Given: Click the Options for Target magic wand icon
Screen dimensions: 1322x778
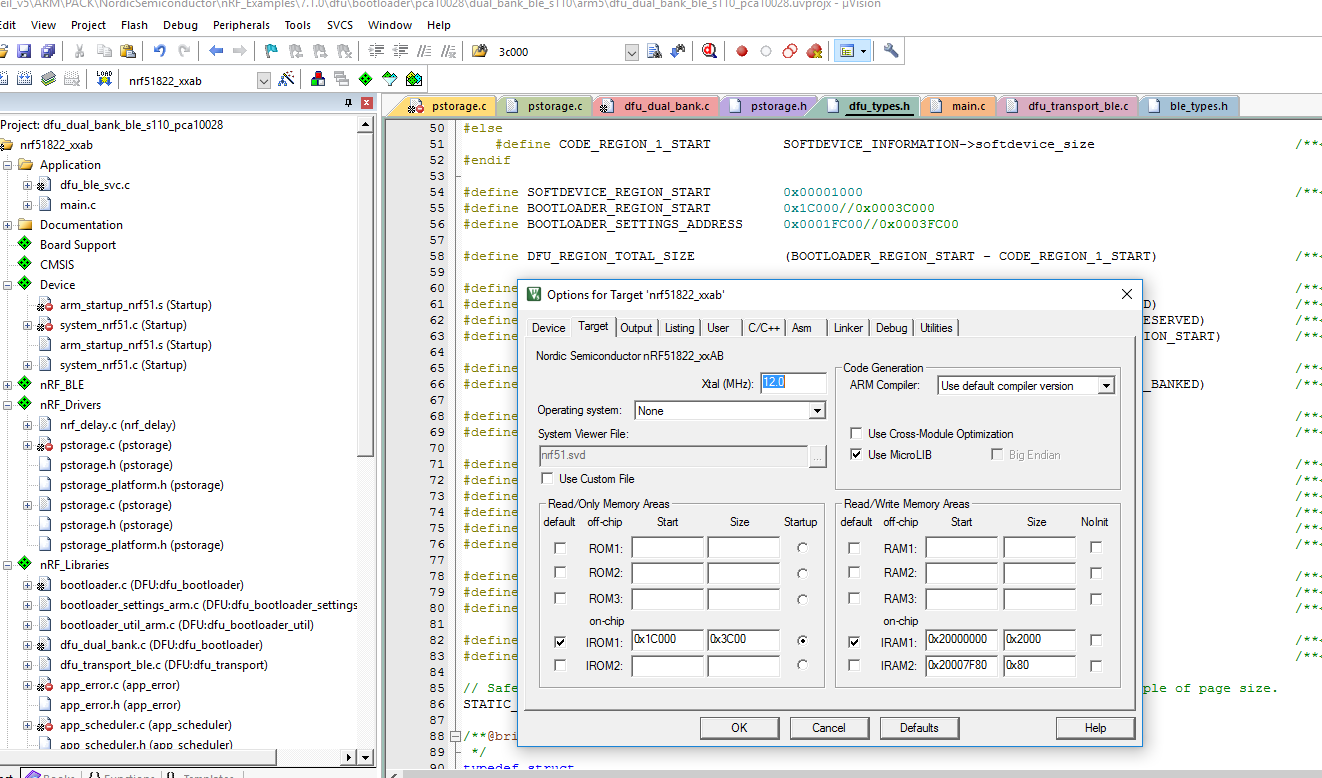Looking at the screenshot, I should click(x=286, y=80).
